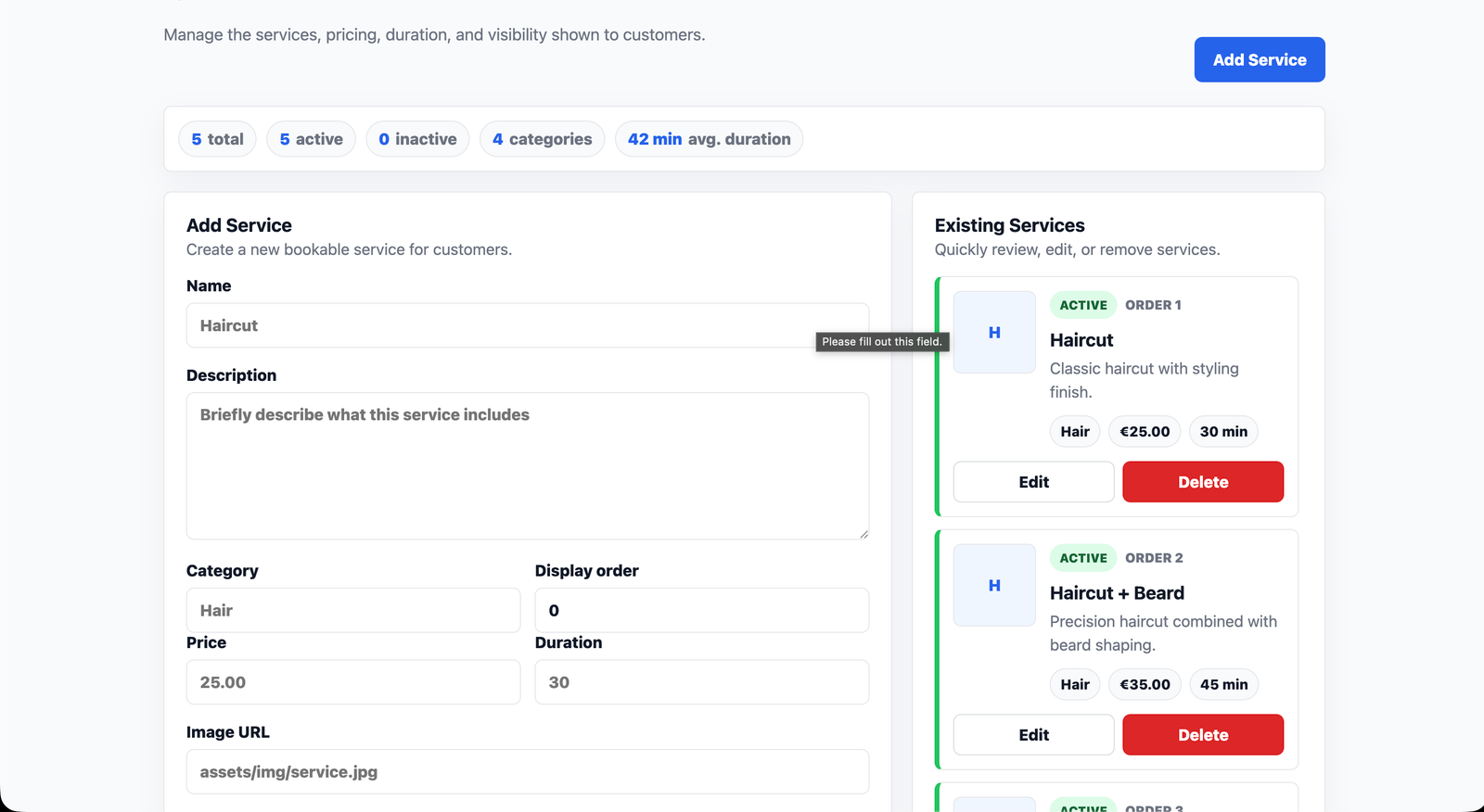Image resolution: width=1484 pixels, height=812 pixels.
Task: Delete the Haircut + Beard service
Action: pyautogui.click(x=1203, y=735)
